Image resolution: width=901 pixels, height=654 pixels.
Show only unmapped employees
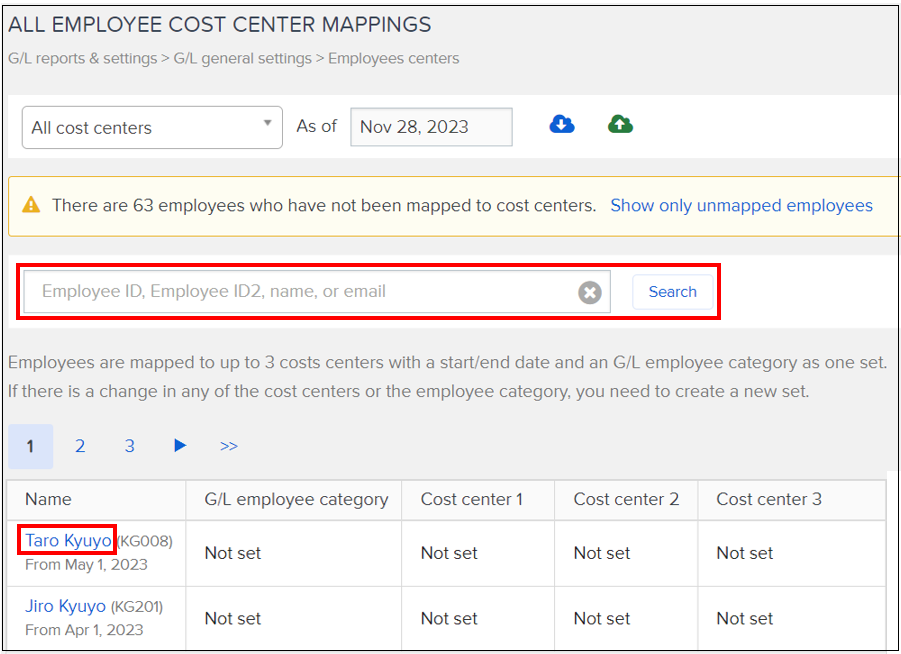[x=741, y=205]
